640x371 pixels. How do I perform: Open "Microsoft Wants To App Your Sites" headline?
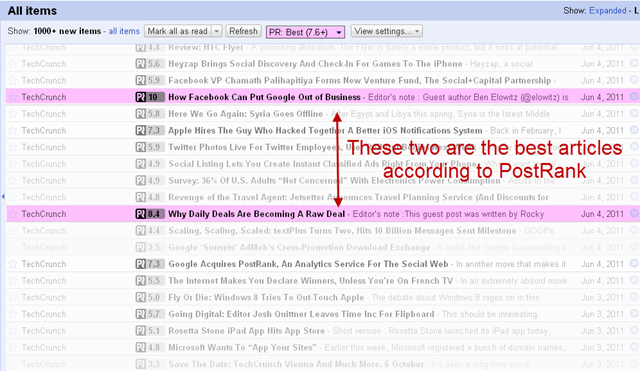tap(242, 348)
